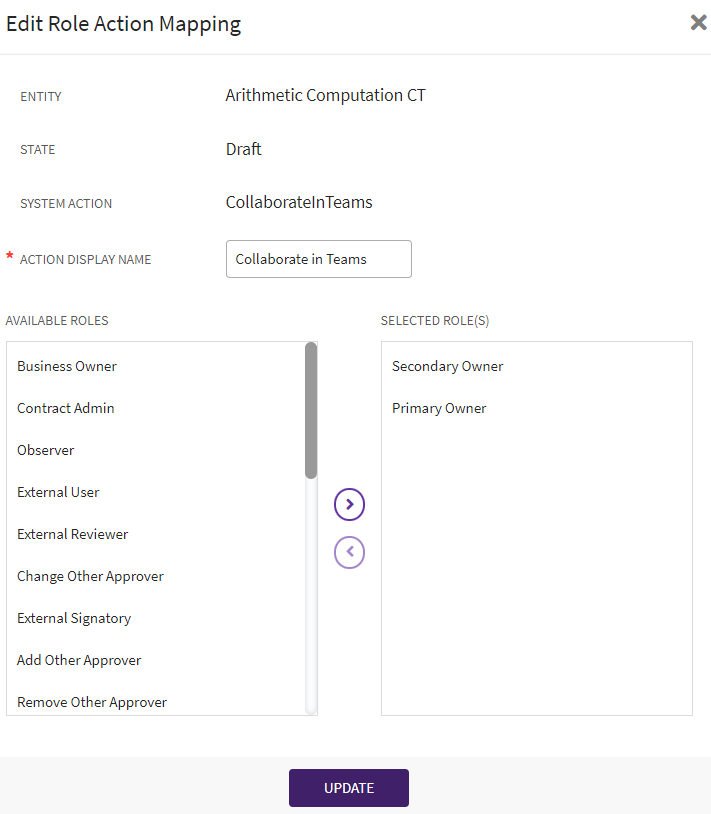
Task: Click empty area of selected roles list
Action: pyautogui.click(x=536, y=580)
